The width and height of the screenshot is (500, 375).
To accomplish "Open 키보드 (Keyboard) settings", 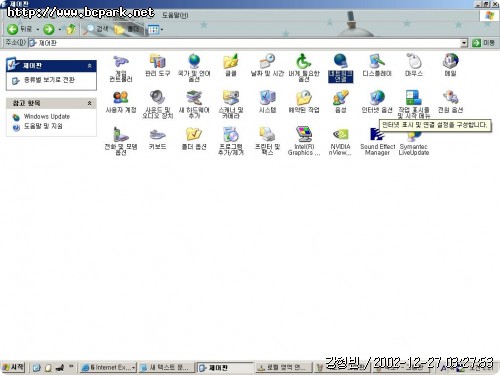I will (157, 139).
